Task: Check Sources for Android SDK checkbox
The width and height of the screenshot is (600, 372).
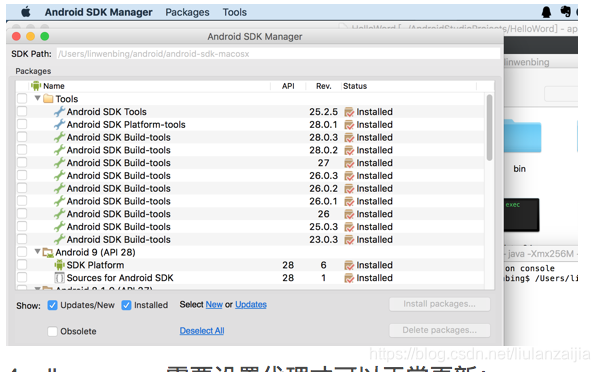Action: [22, 277]
